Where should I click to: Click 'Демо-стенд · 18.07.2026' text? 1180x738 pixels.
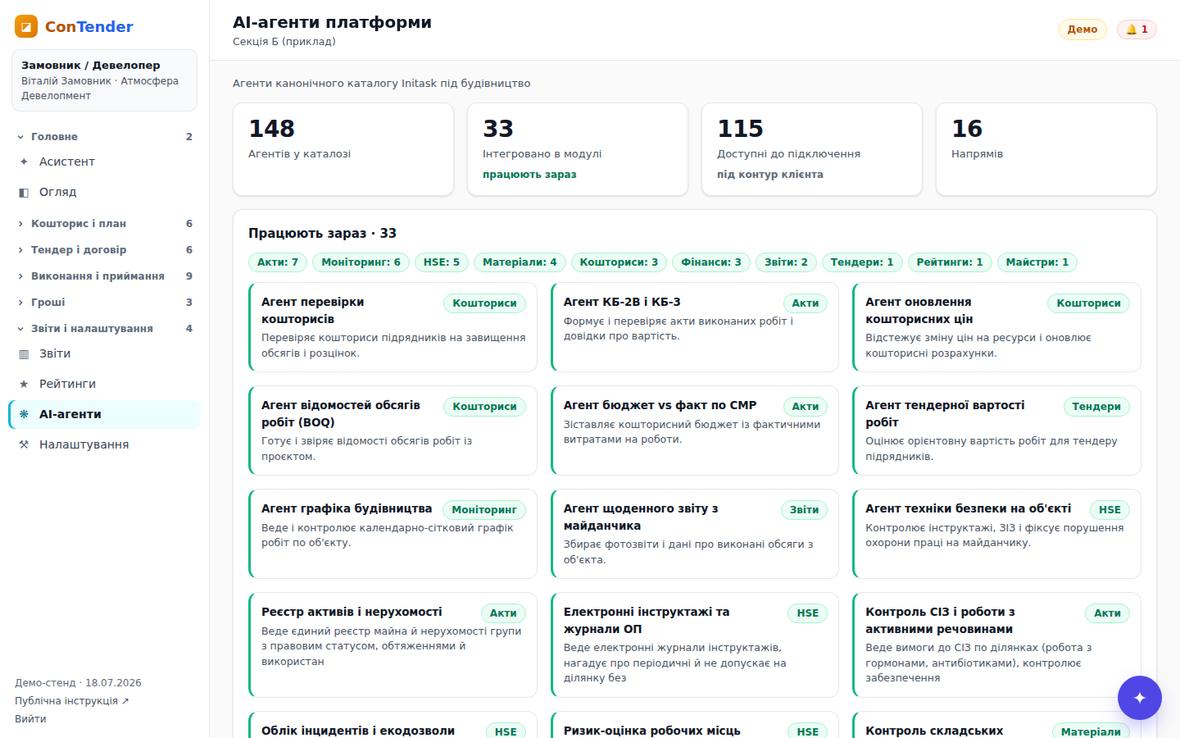point(78,683)
